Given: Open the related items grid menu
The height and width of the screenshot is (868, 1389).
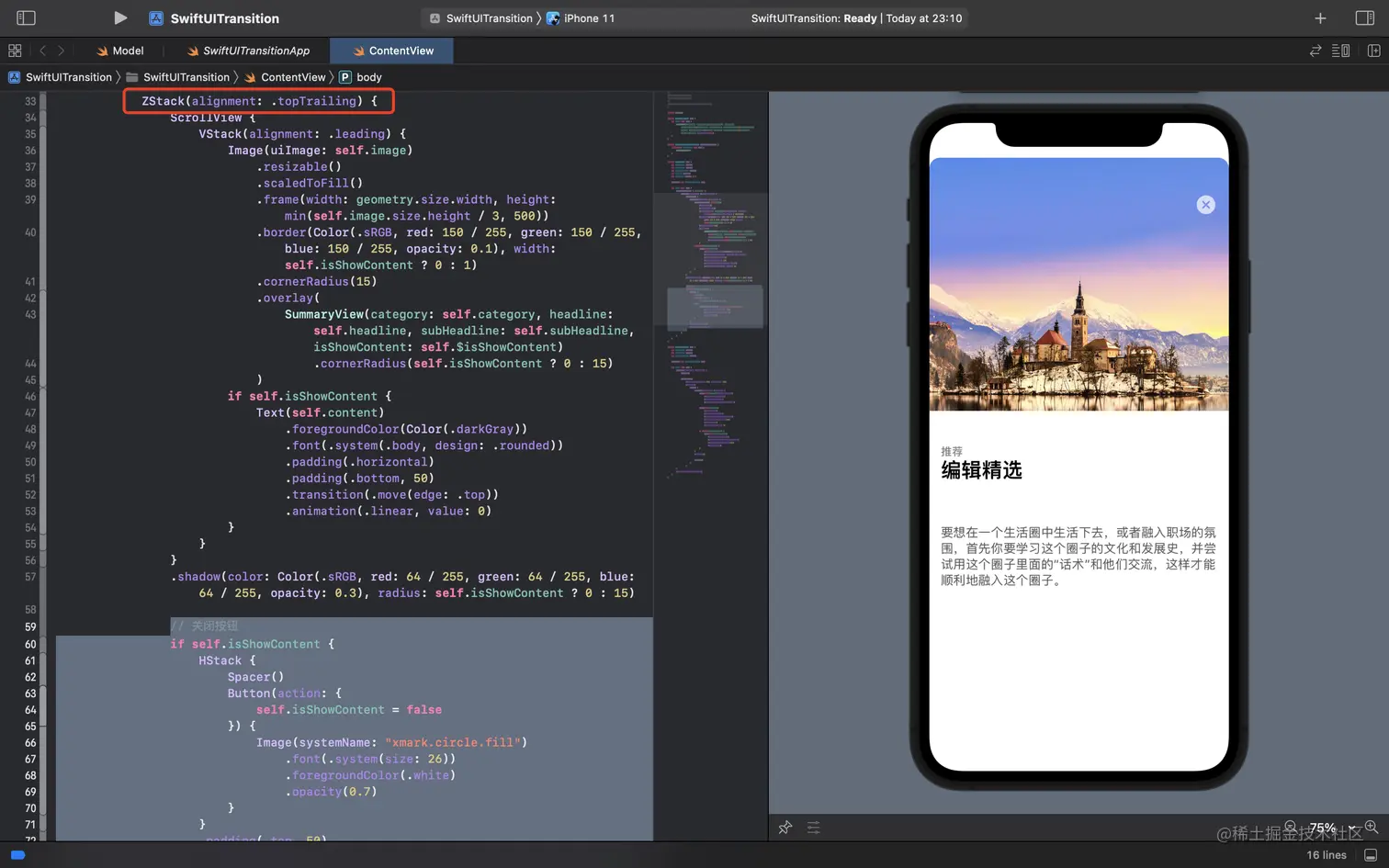Looking at the screenshot, I should [15, 51].
